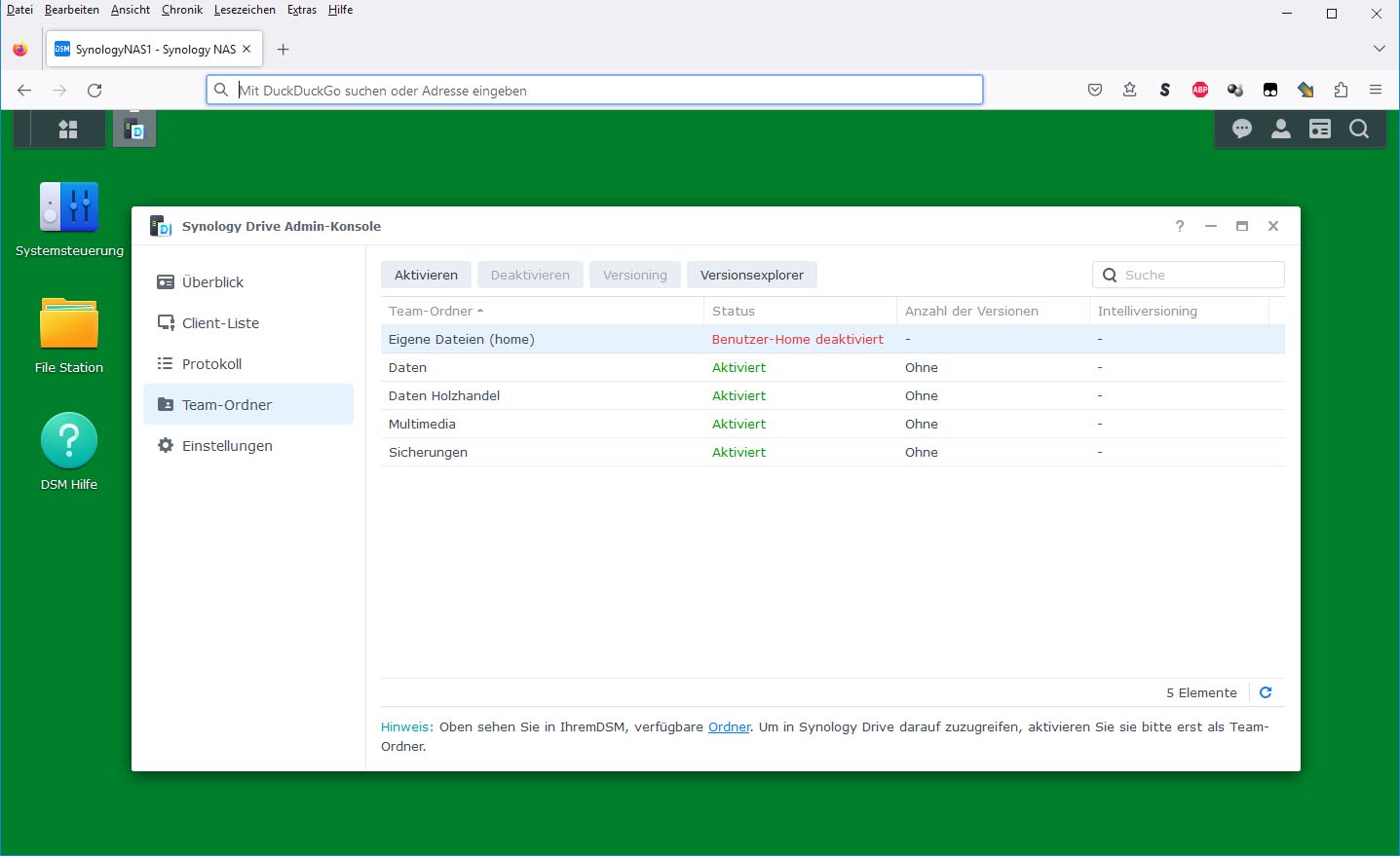Open the Protokoll section

click(248, 363)
